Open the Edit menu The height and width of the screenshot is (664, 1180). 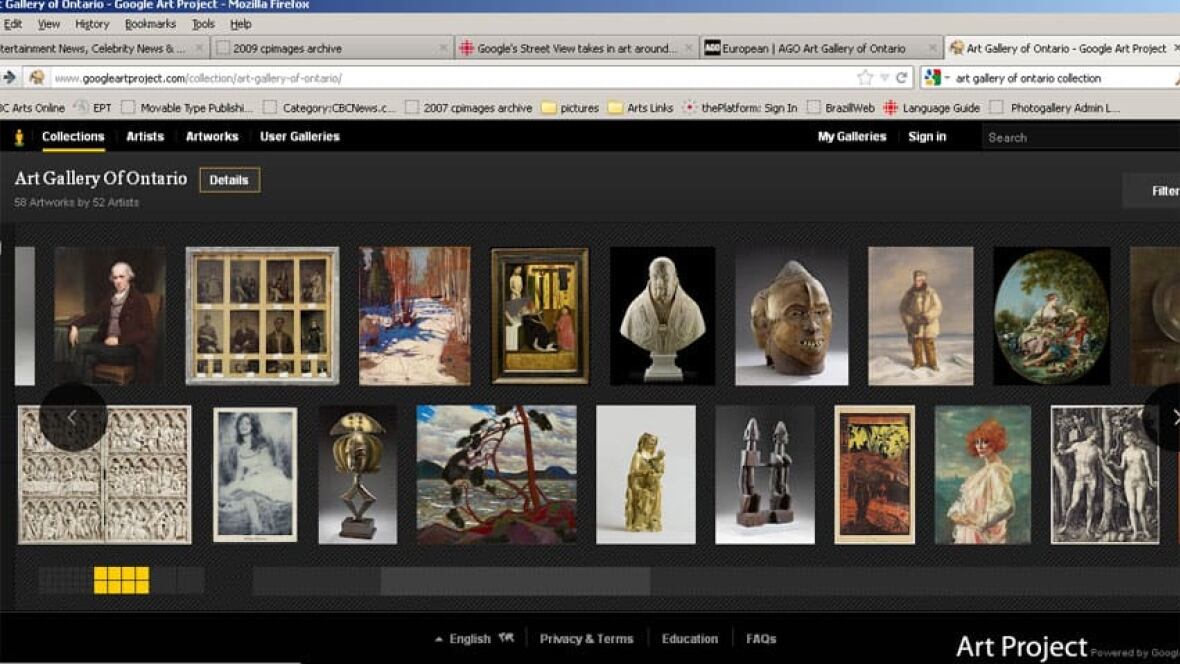tap(13, 24)
